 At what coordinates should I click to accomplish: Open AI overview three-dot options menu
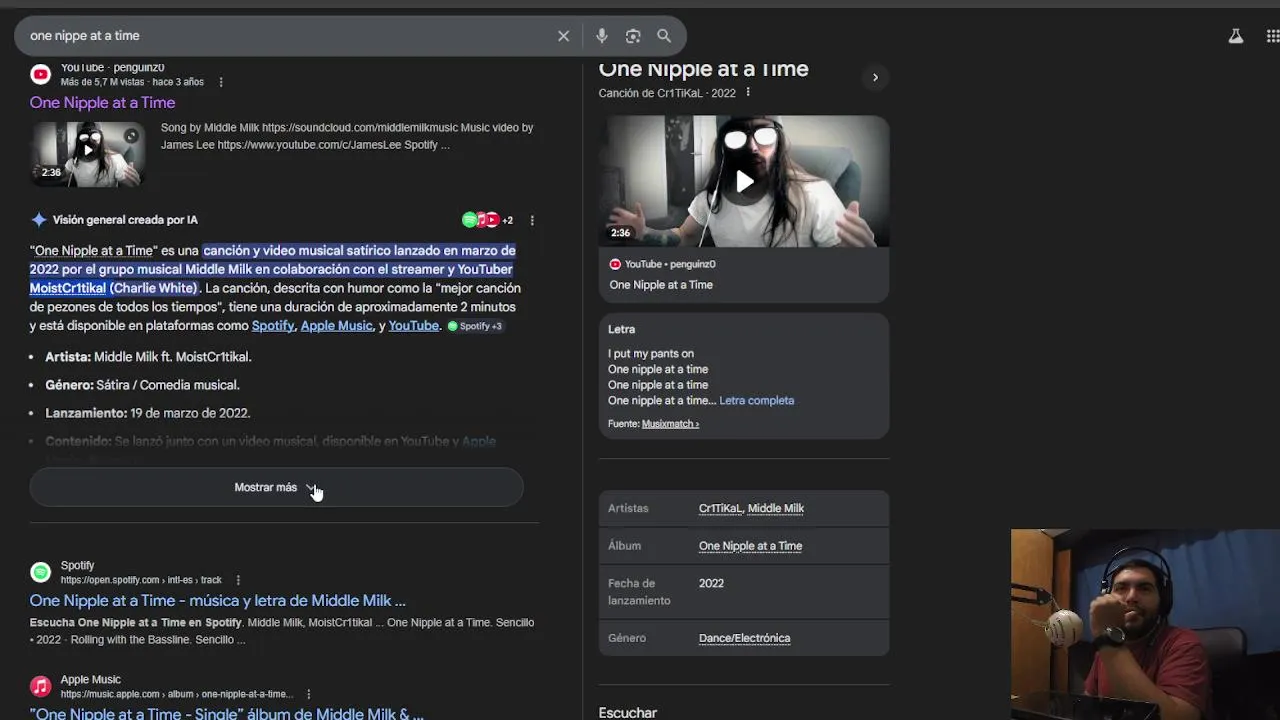point(532,220)
